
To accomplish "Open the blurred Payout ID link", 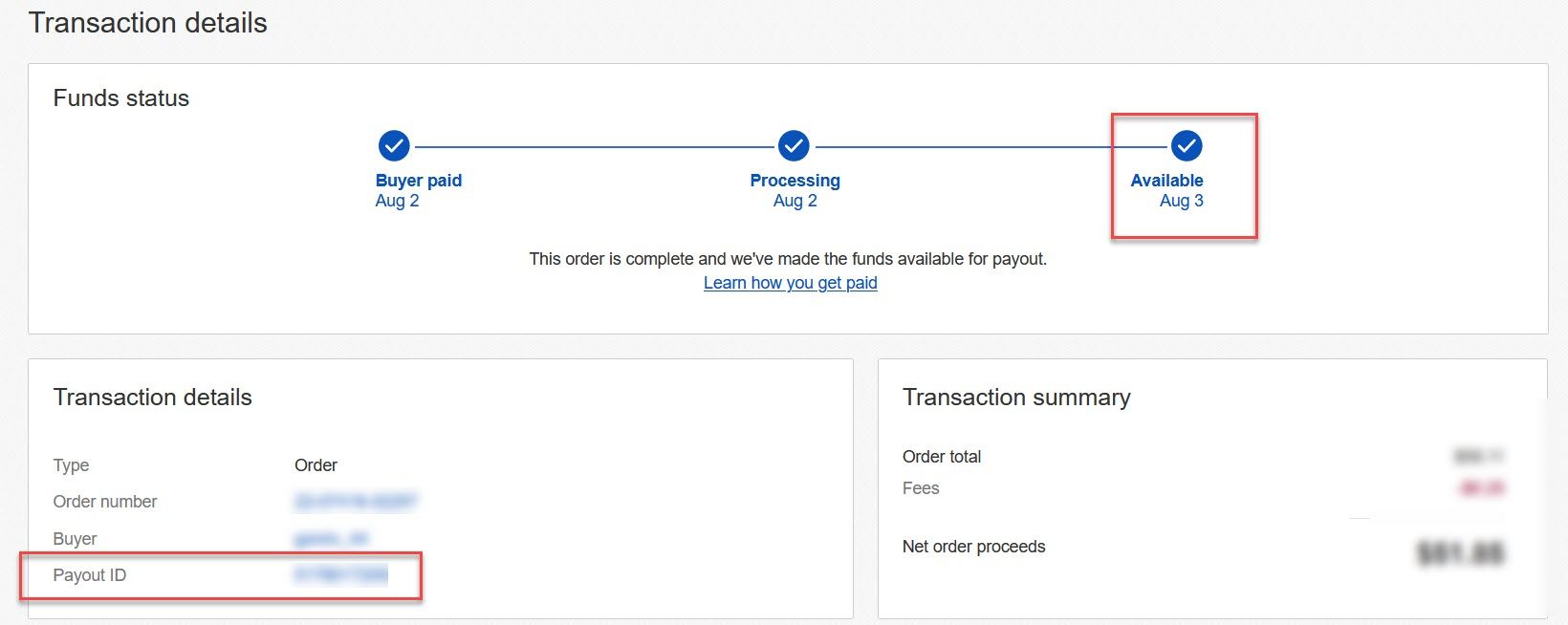I will (341, 575).
